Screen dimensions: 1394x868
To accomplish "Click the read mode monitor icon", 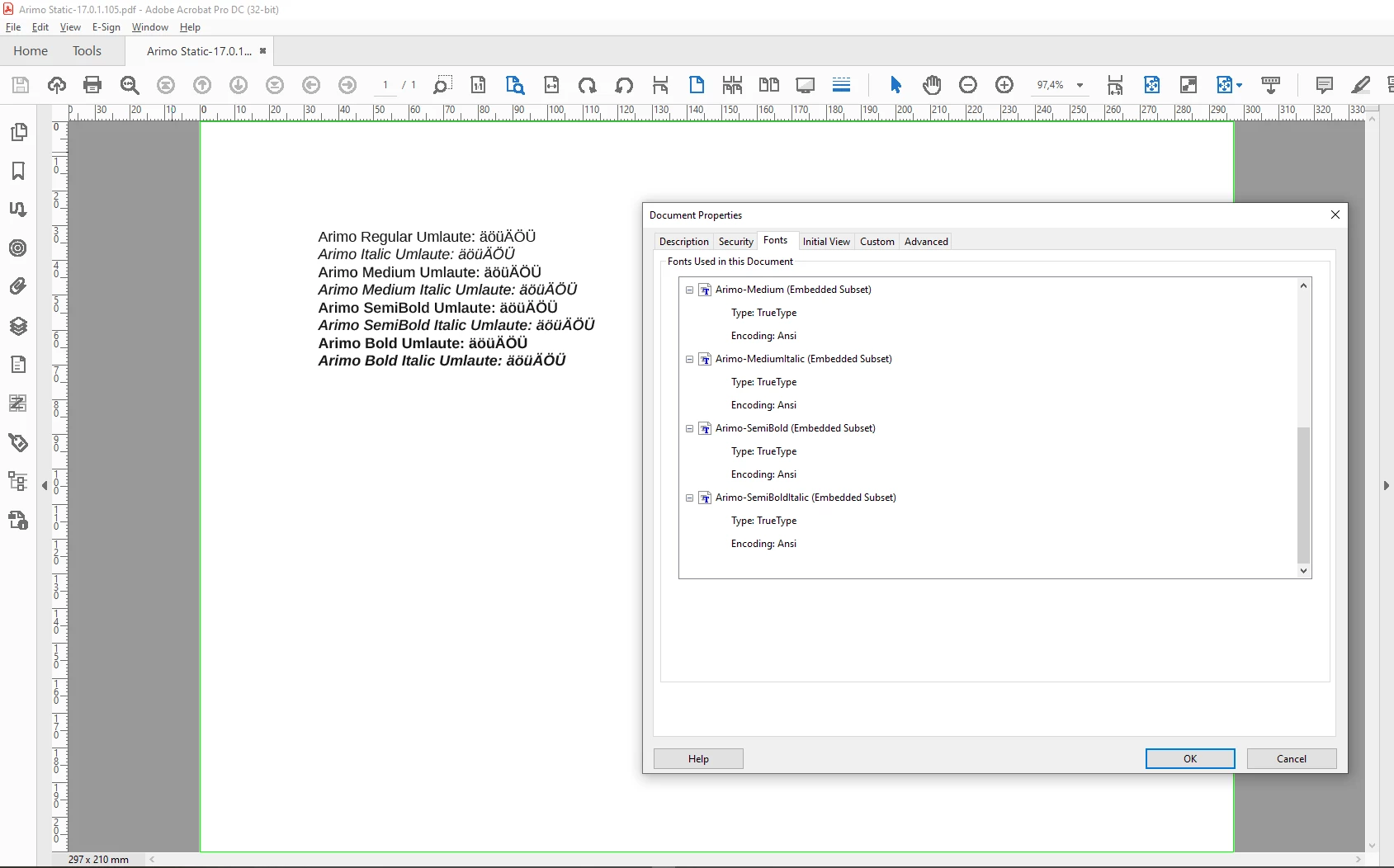I will pyautogui.click(x=806, y=85).
